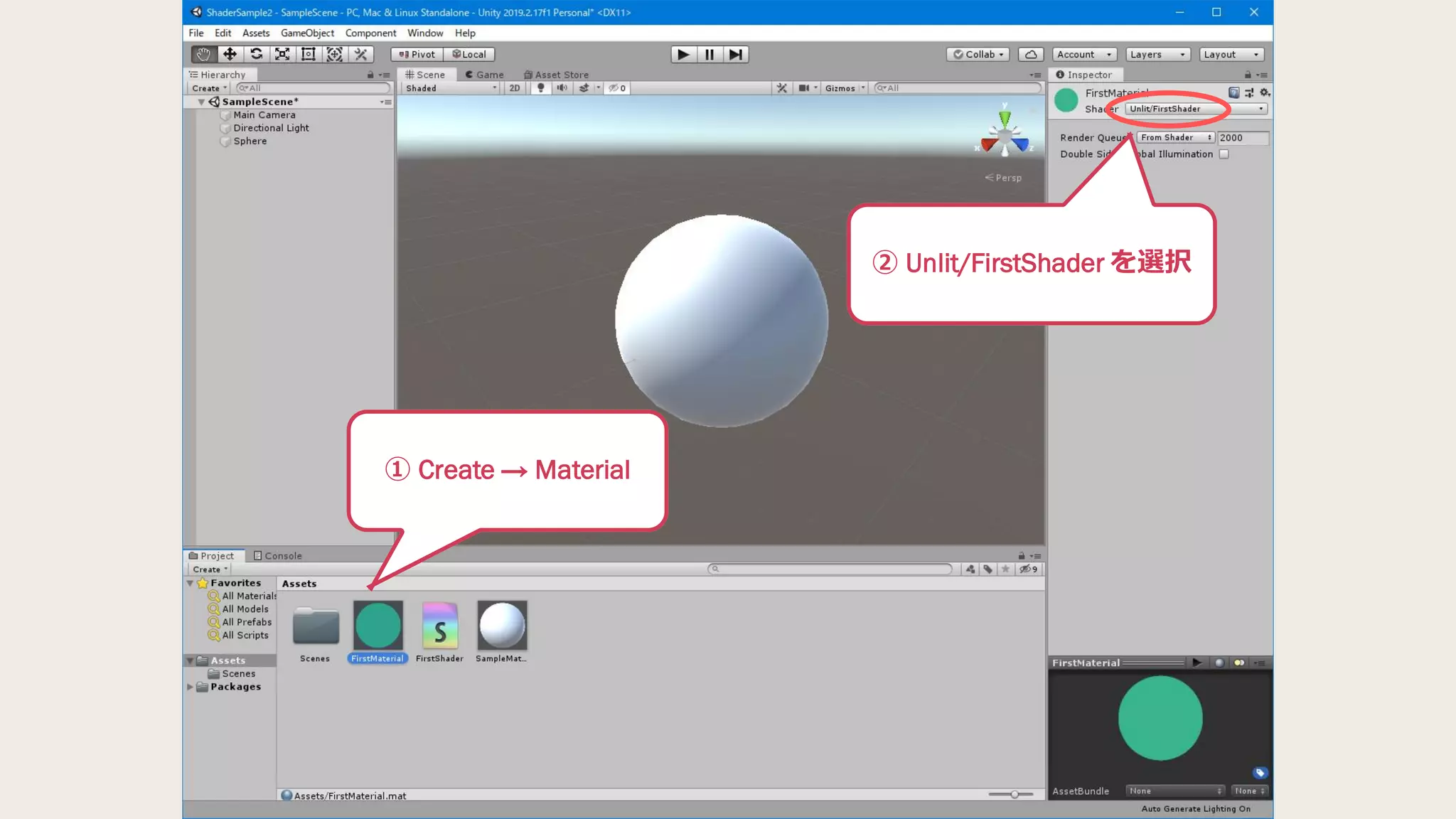The height and width of the screenshot is (819, 1456).
Task: Click Search by Type icon
Action: 970,569
